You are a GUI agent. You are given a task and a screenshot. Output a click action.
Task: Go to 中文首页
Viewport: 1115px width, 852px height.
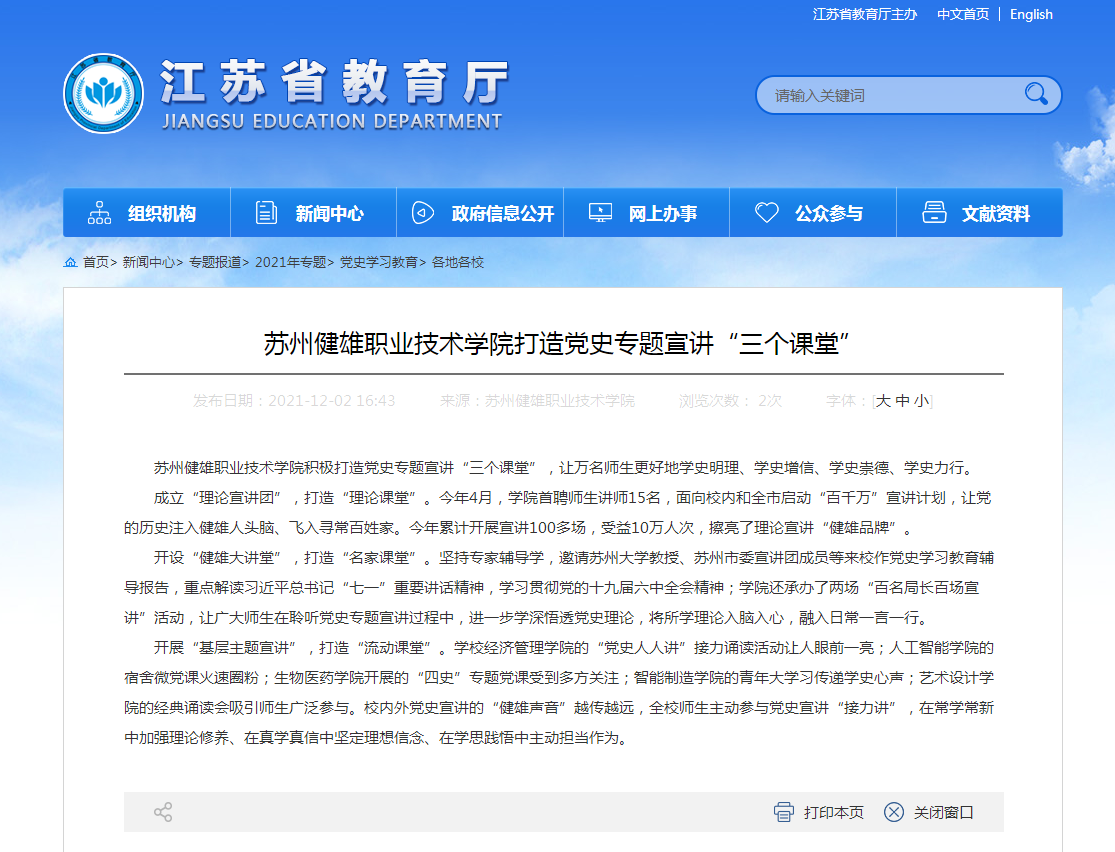(963, 14)
